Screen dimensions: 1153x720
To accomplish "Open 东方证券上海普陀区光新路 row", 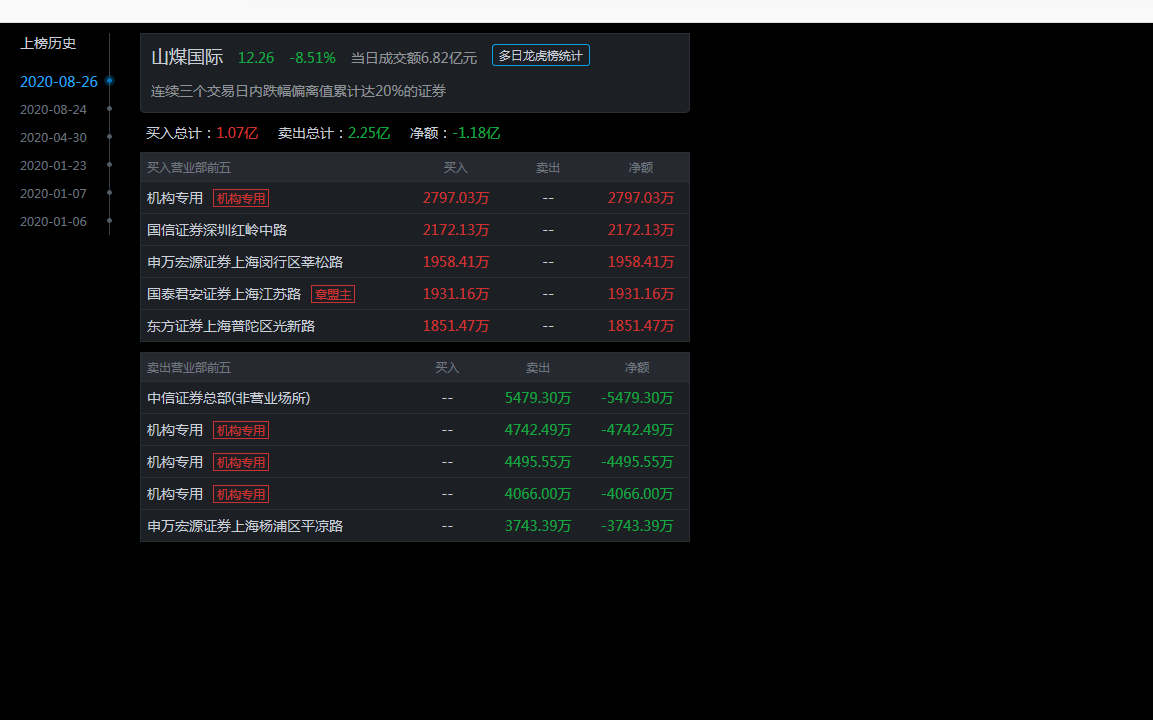I will (x=415, y=326).
